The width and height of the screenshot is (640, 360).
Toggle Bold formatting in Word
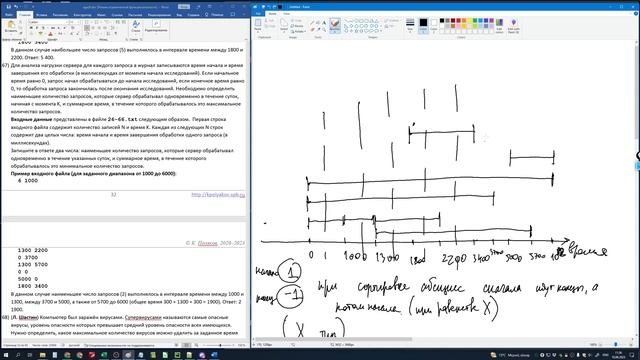tap(31, 28)
